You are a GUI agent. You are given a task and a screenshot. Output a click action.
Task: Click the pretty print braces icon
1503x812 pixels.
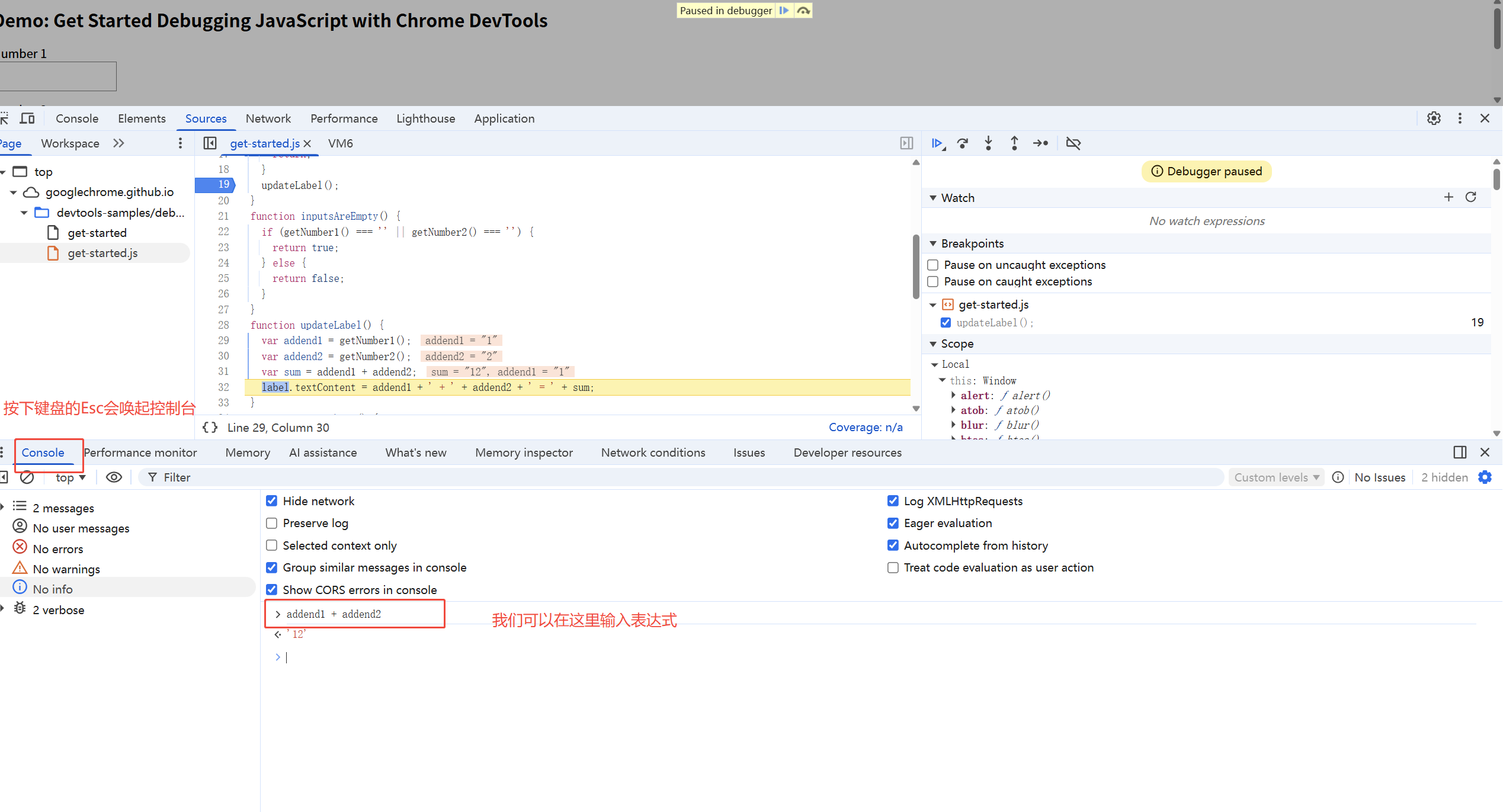[210, 428]
